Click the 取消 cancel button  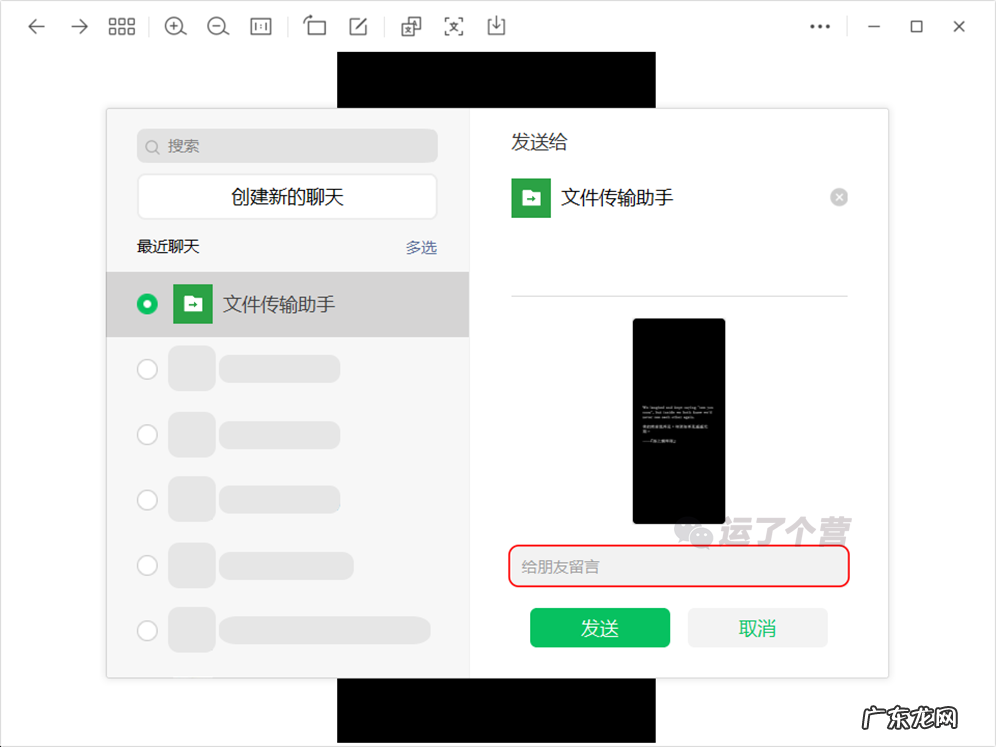pyautogui.click(x=757, y=627)
